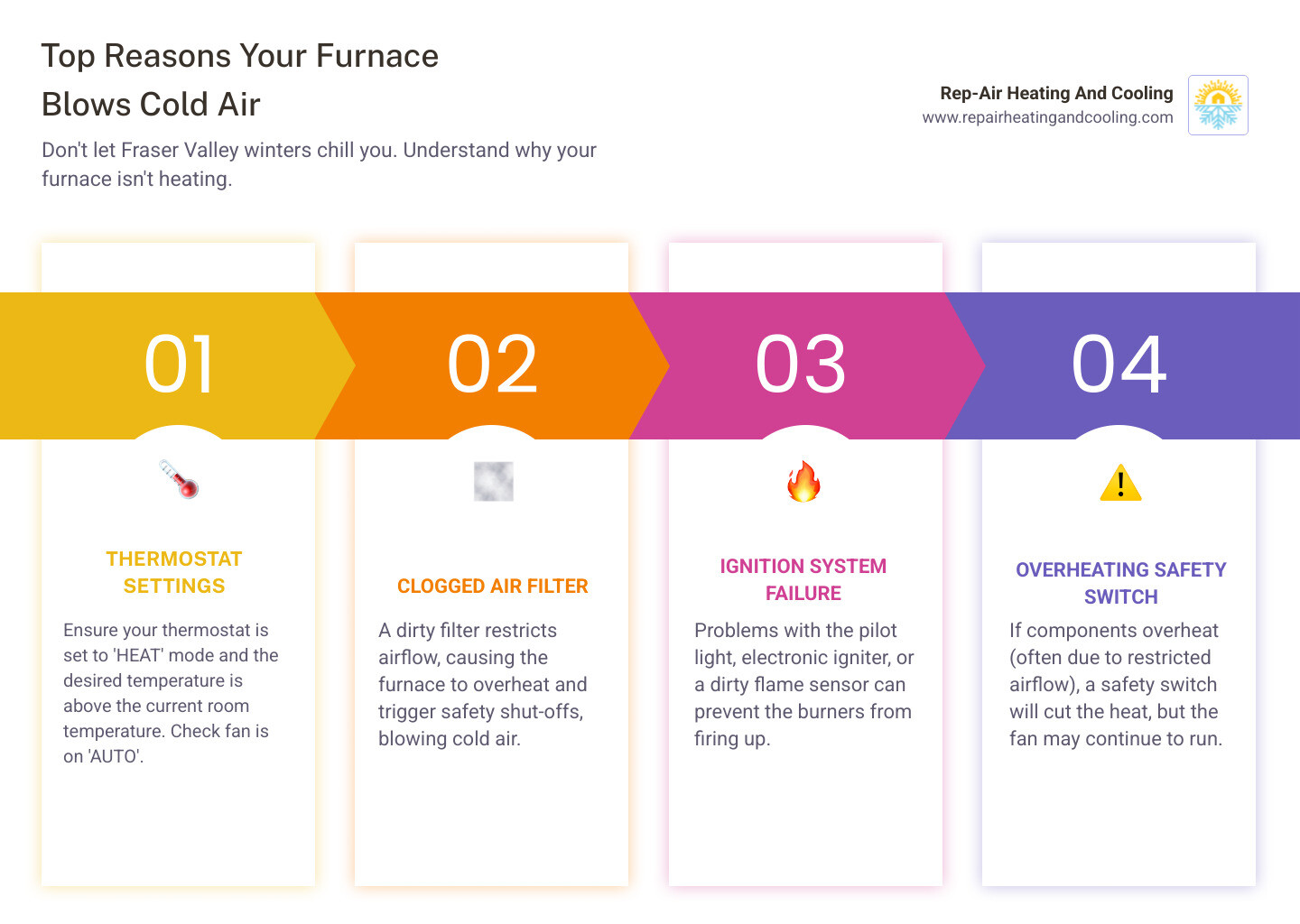Click the '03' magenta arrow banner
This screenshot has height=924, width=1300.
[803, 365]
